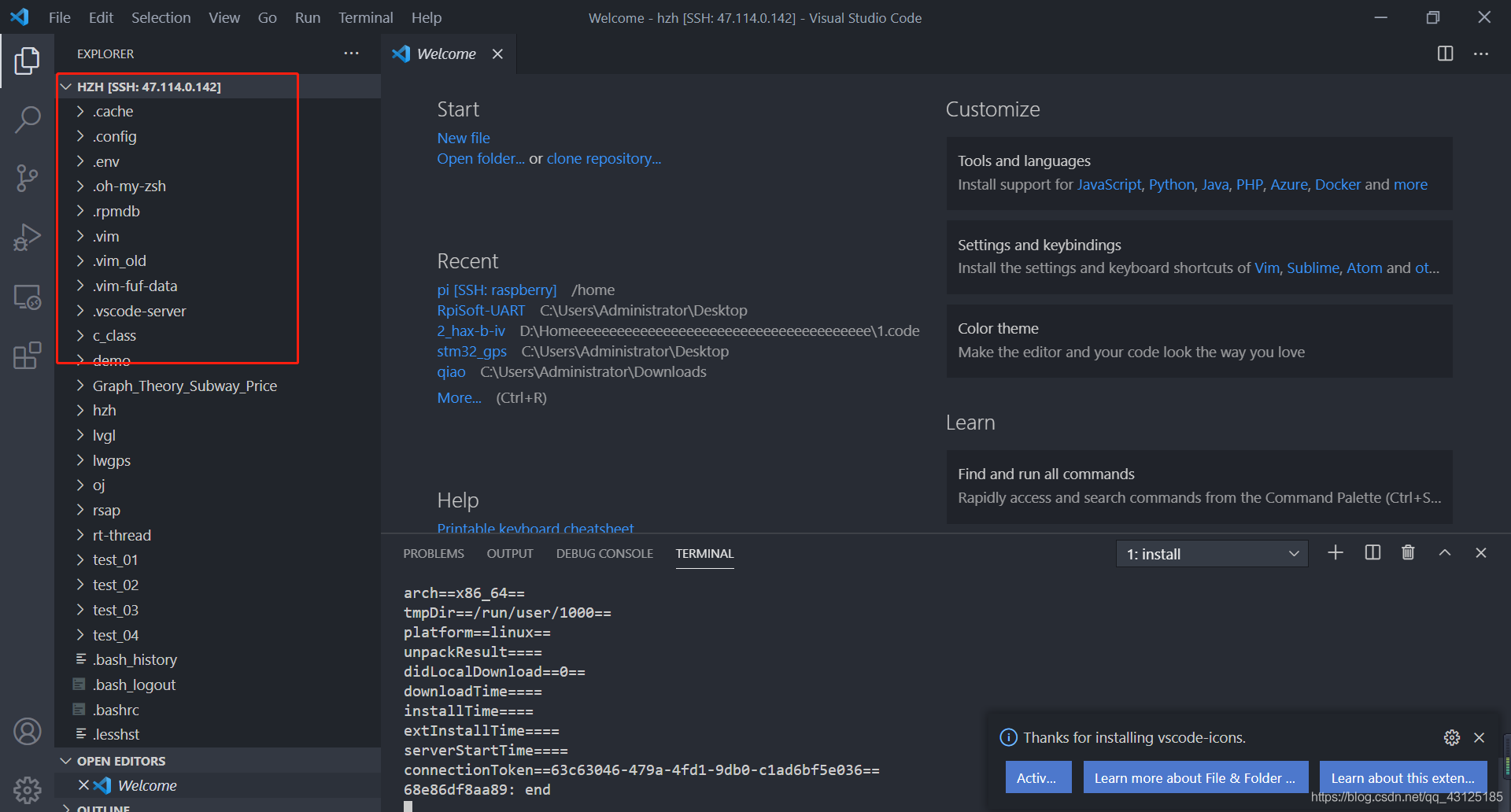Open the Terminal menu in menu bar
This screenshot has width=1511, height=812.
pyautogui.click(x=365, y=17)
